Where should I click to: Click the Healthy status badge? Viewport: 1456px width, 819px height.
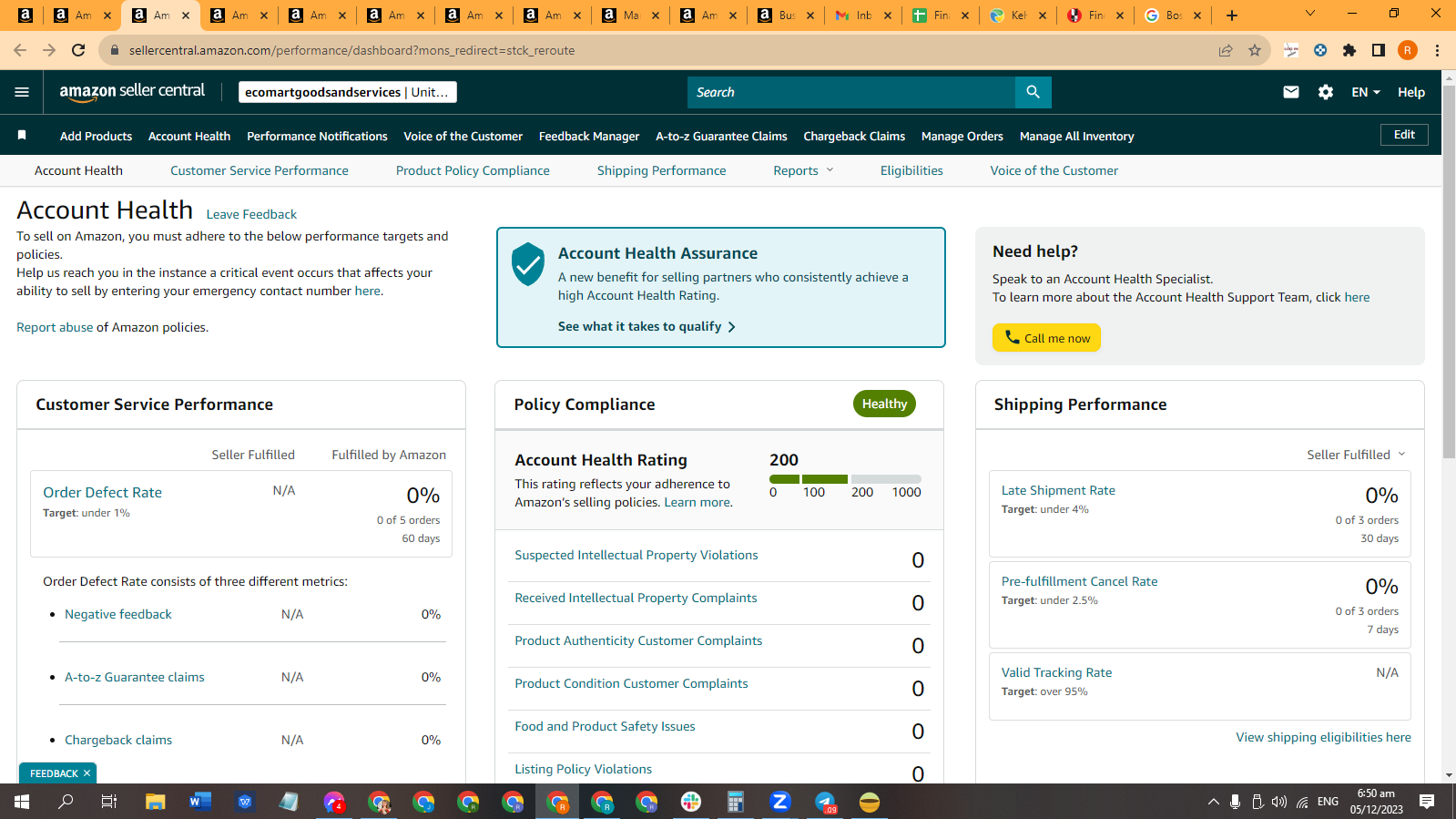(x=884, y=404)
